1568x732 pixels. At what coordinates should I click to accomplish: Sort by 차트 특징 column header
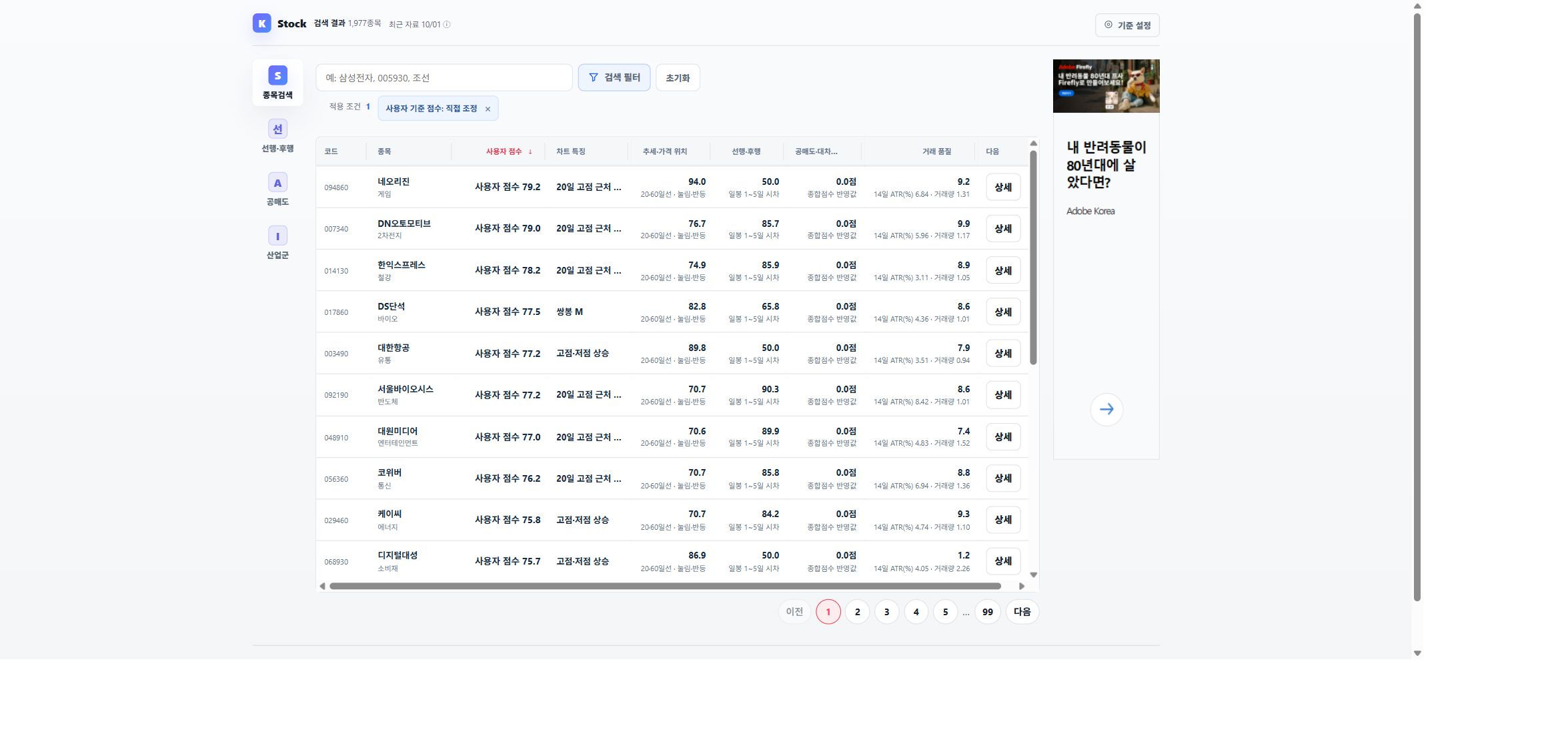571,151
